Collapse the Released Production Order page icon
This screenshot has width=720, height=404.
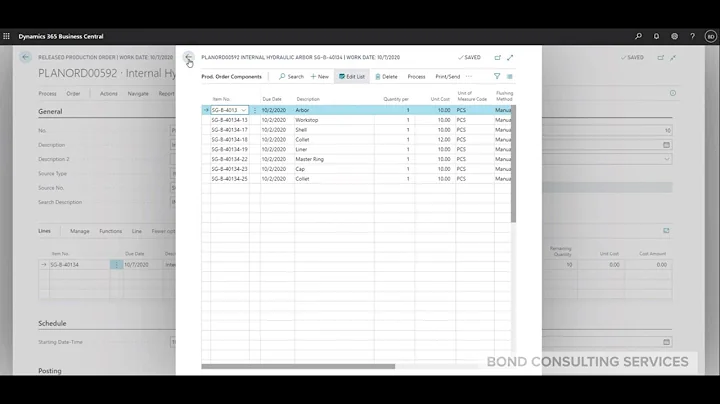pos(673,57)
